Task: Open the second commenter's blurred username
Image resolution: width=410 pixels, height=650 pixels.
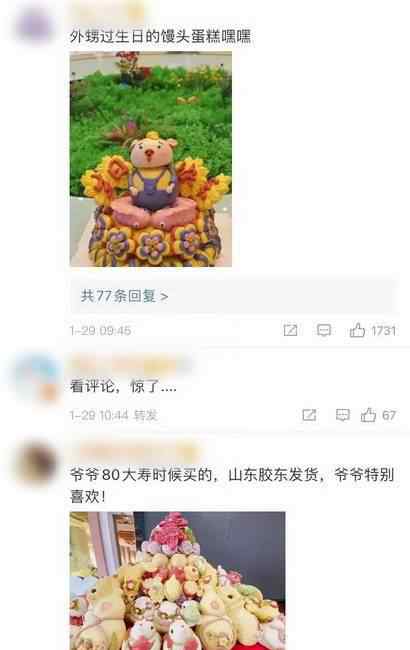Action: coord(131,365)
